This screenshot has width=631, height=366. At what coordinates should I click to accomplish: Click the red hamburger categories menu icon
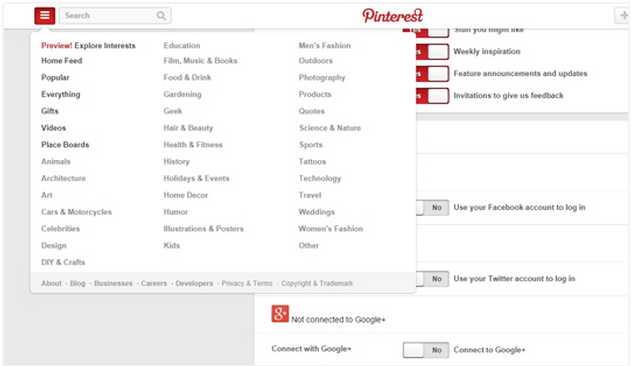click(45, 16)
